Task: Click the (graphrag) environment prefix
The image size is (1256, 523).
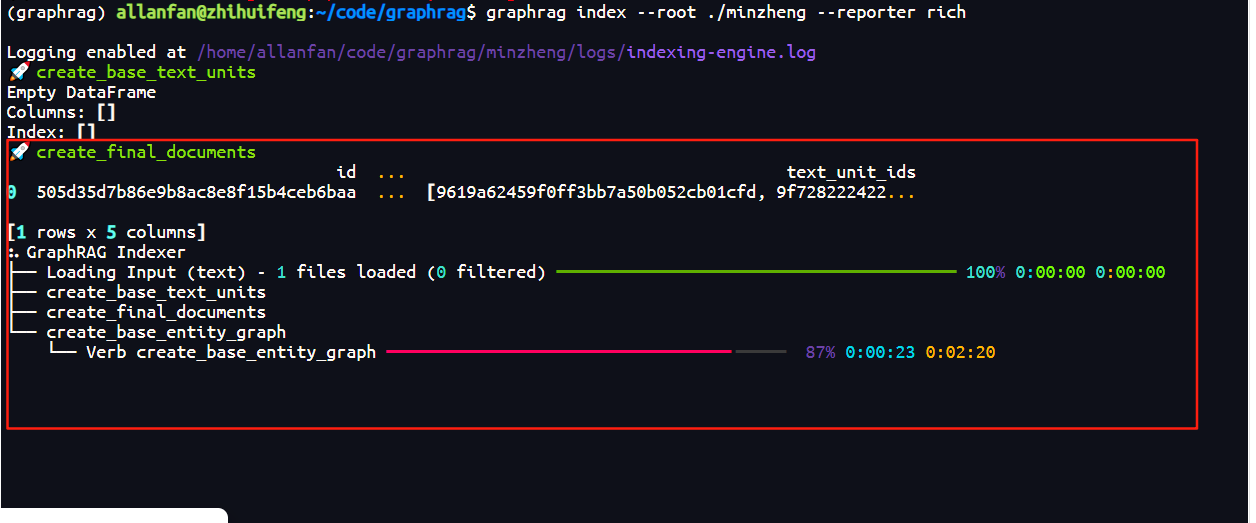Action: 56,12
